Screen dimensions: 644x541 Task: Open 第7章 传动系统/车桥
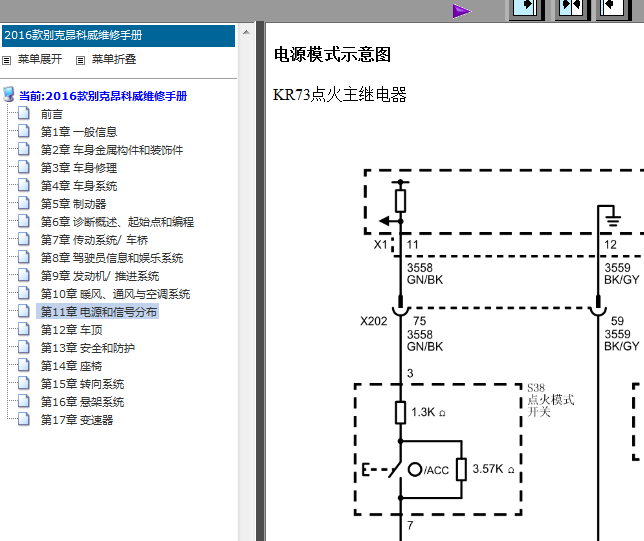tap(94, 240)
